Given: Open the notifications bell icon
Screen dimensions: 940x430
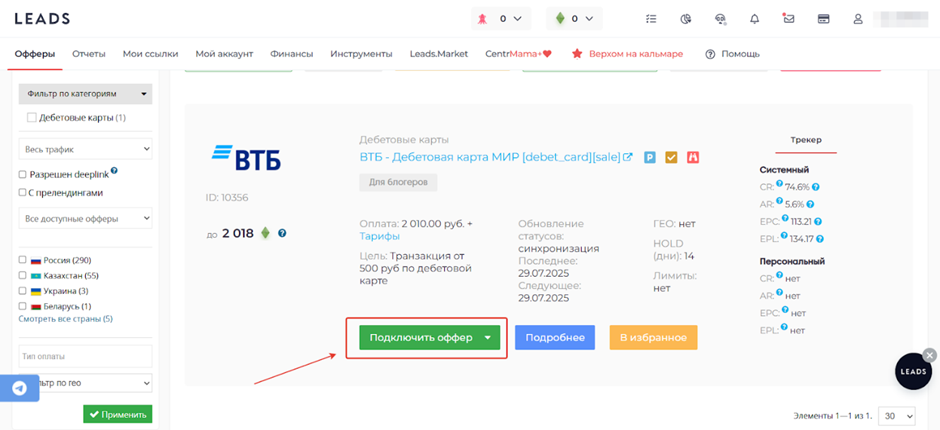Looking at the screenshot, I should pyautogui.click(x=755, y=19).
